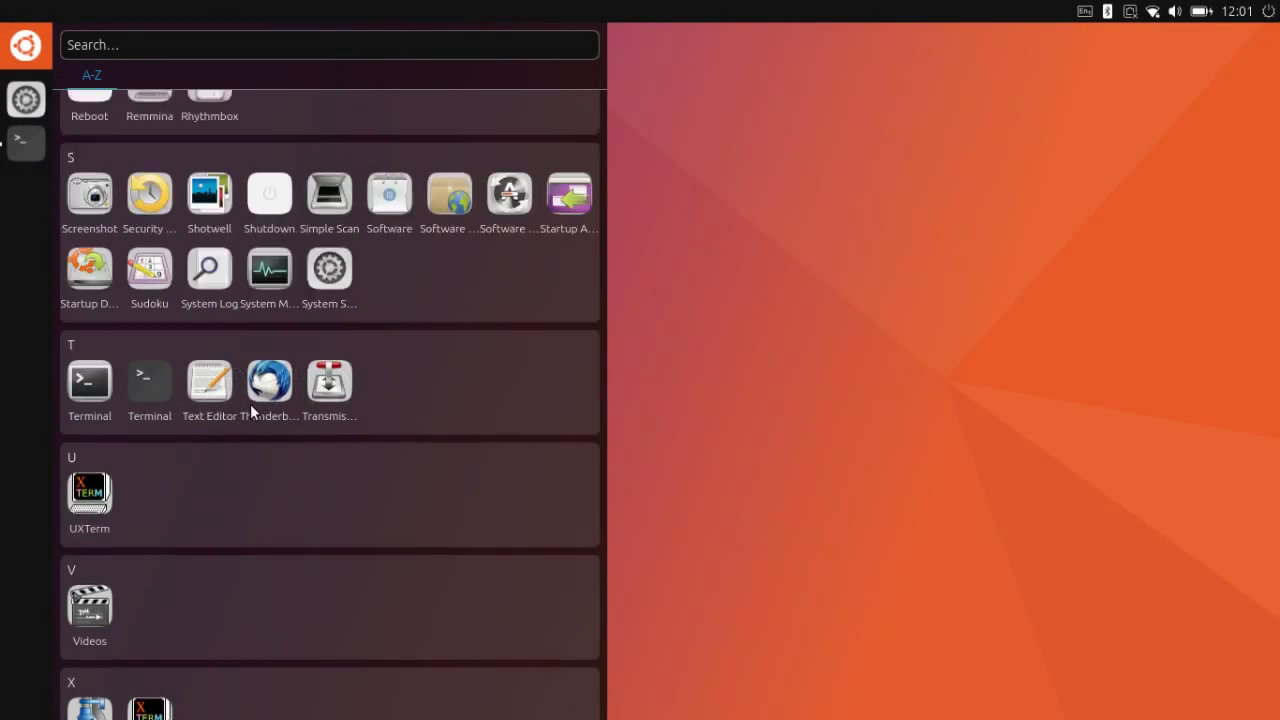The height and width of the screenshot is (720, 1280).
Task: Open the sound volume indicator
Action: point(1175,11)
